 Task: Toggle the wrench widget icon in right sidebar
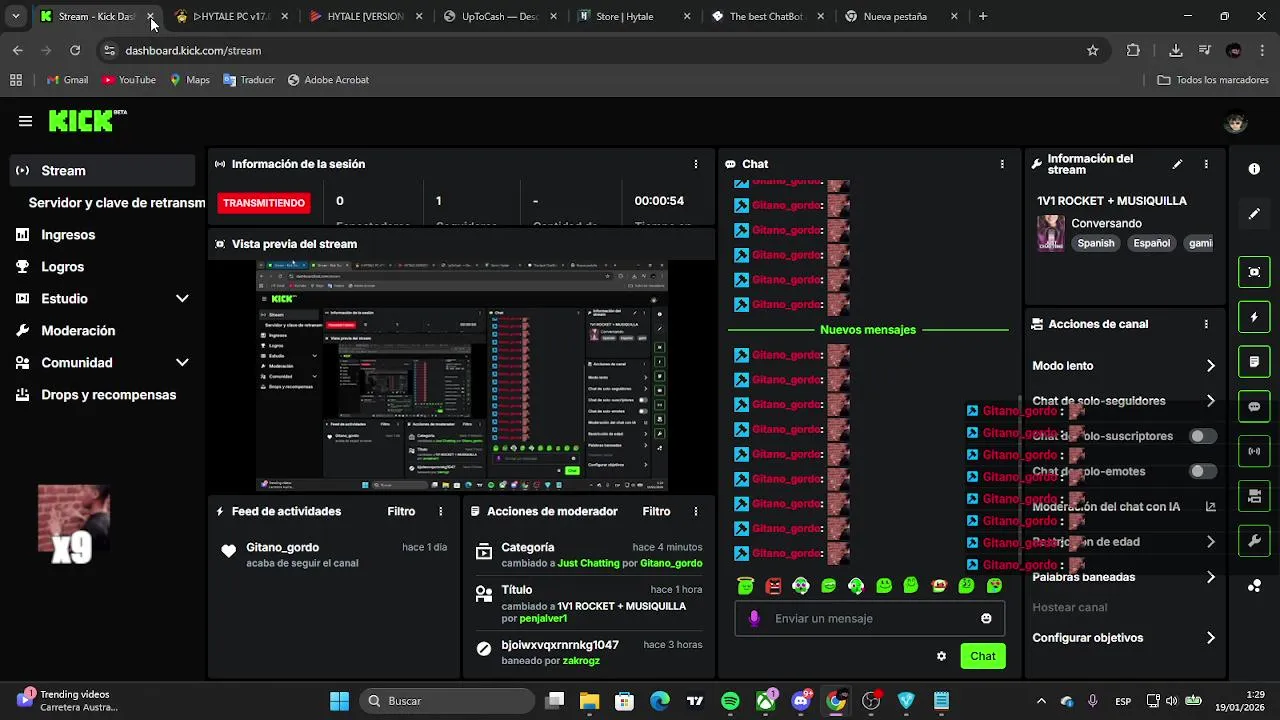(1254, 541)
